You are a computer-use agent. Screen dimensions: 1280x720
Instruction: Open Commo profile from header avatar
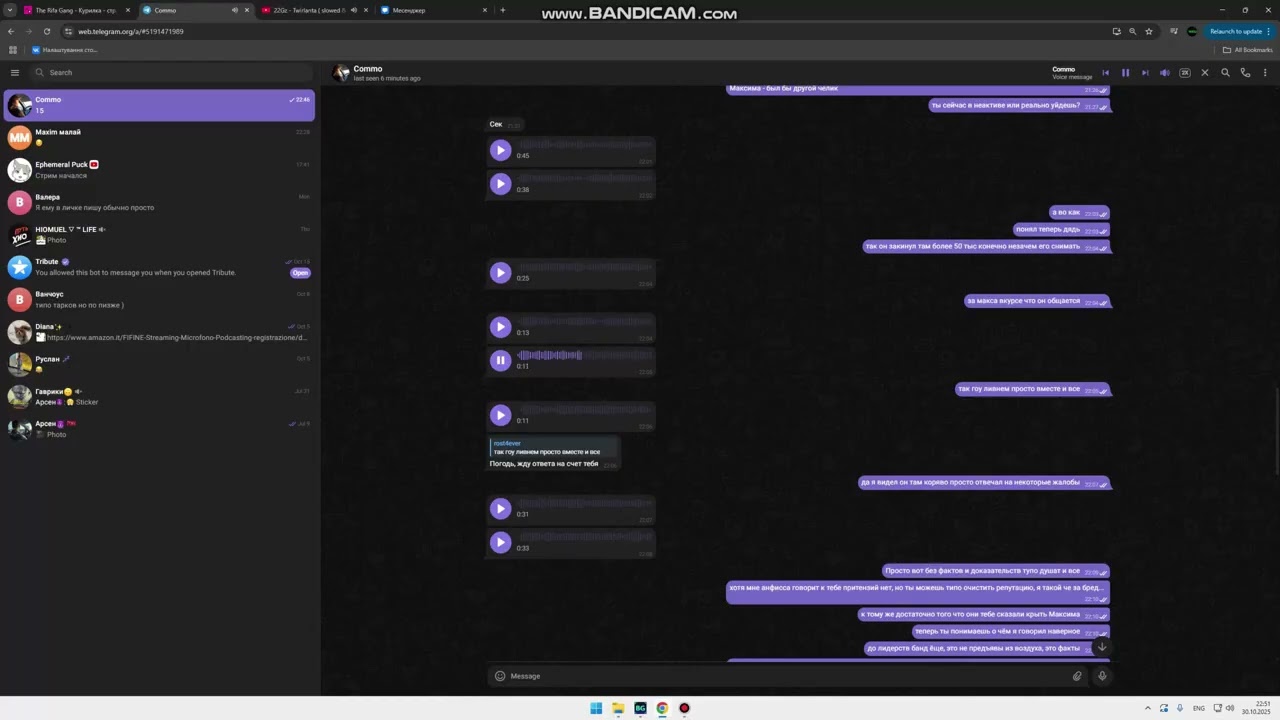coord(341,72)
